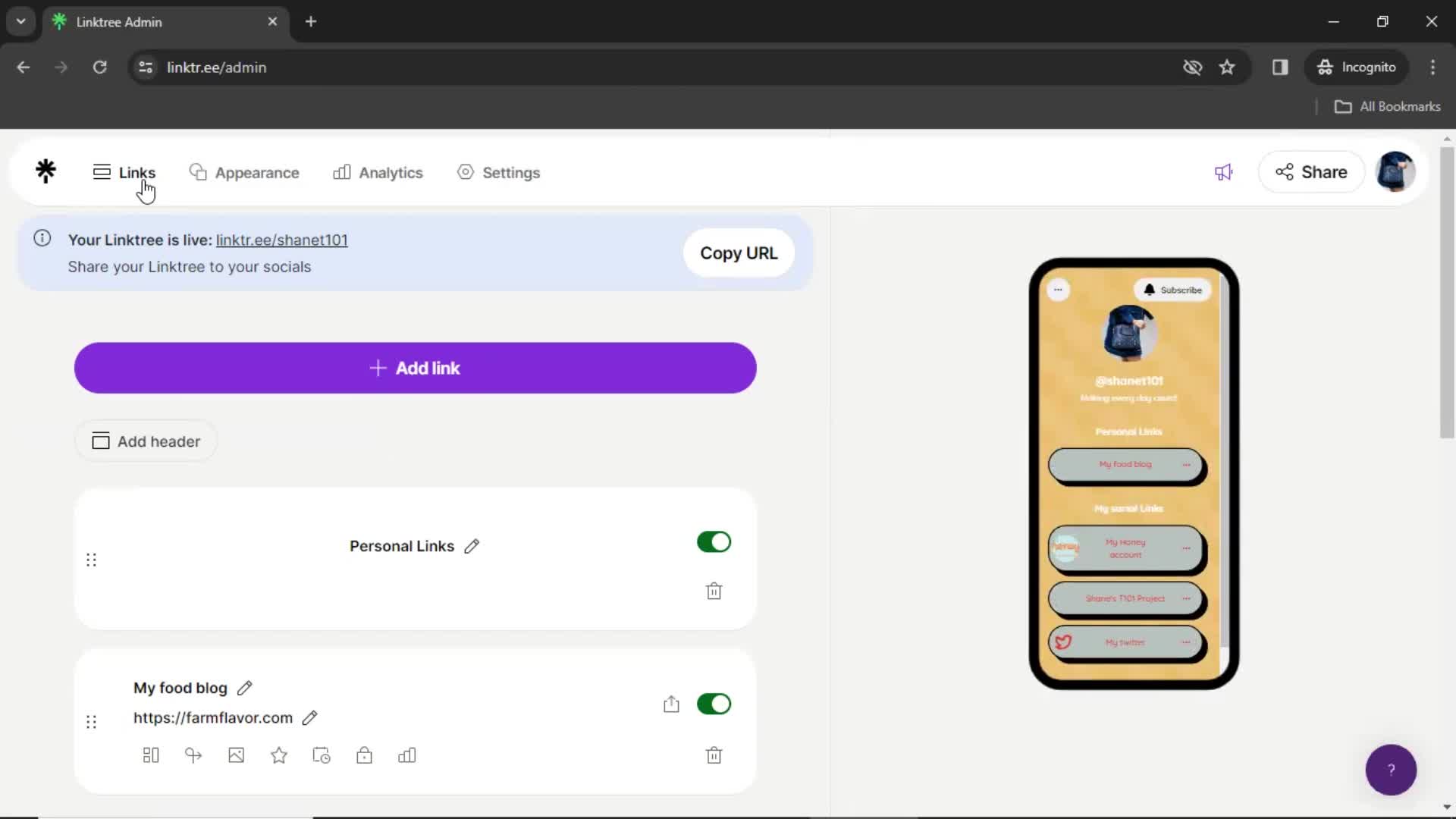1456x819 pixels.
Task: Click the upload/share icon on My food blog
Action: (x=671, y=703)
